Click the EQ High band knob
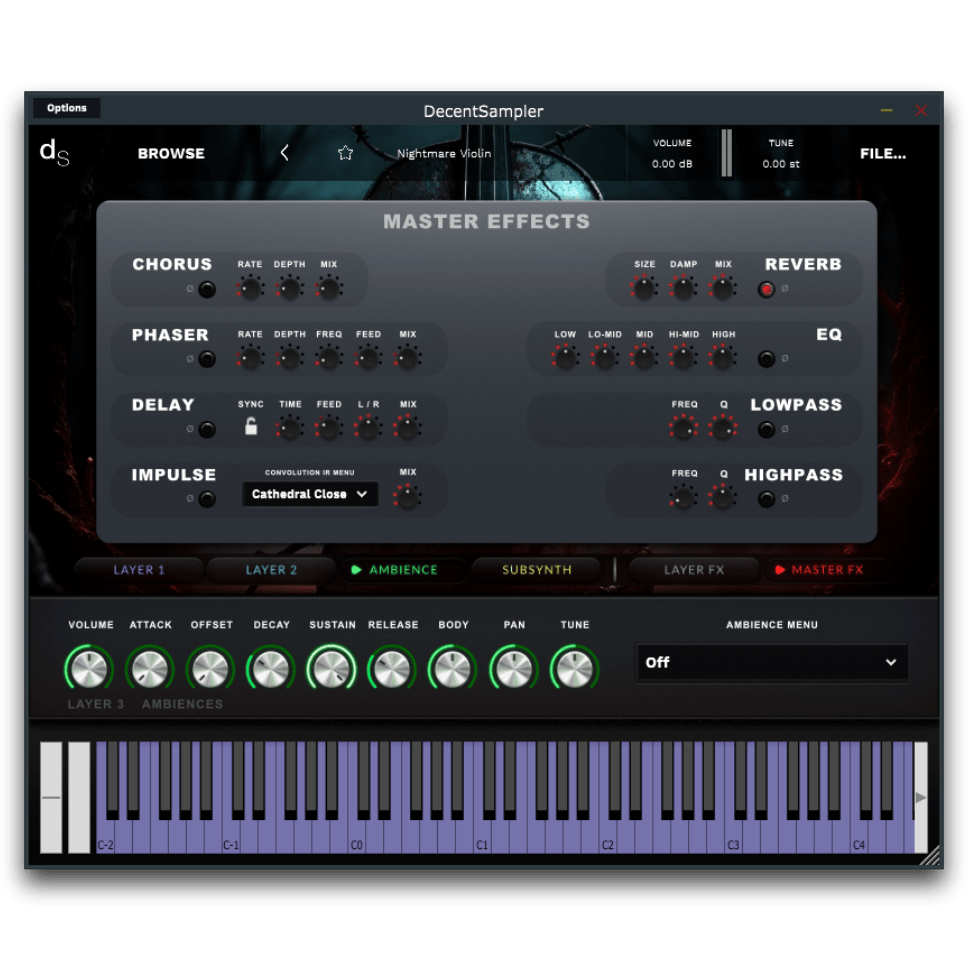This screenshot has width=970, height=970. [723, 358]
